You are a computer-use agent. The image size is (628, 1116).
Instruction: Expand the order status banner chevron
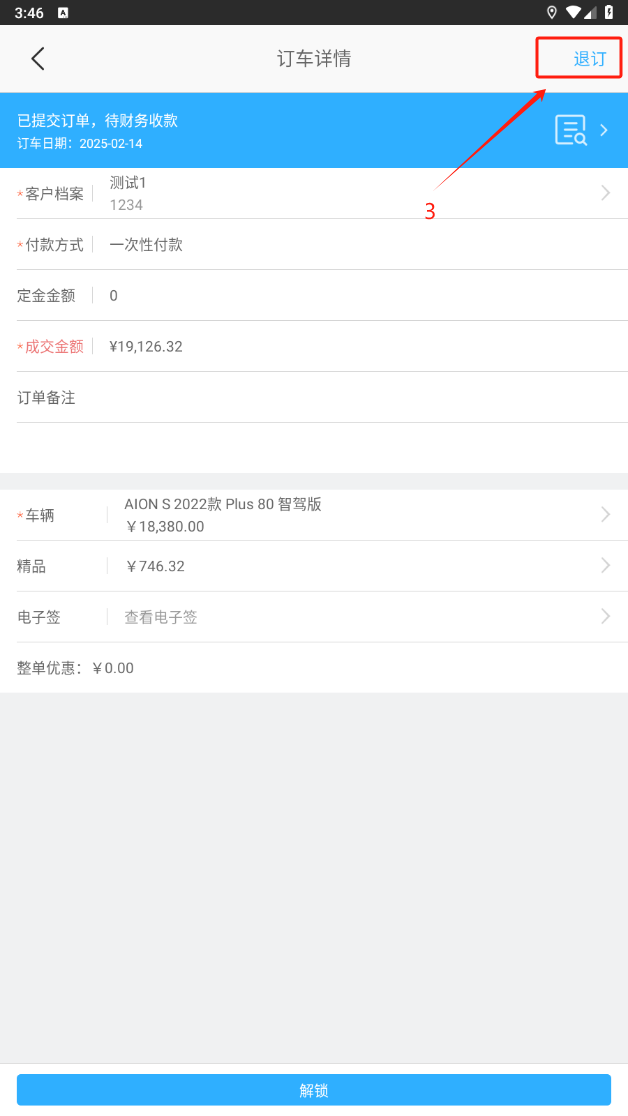604,130
